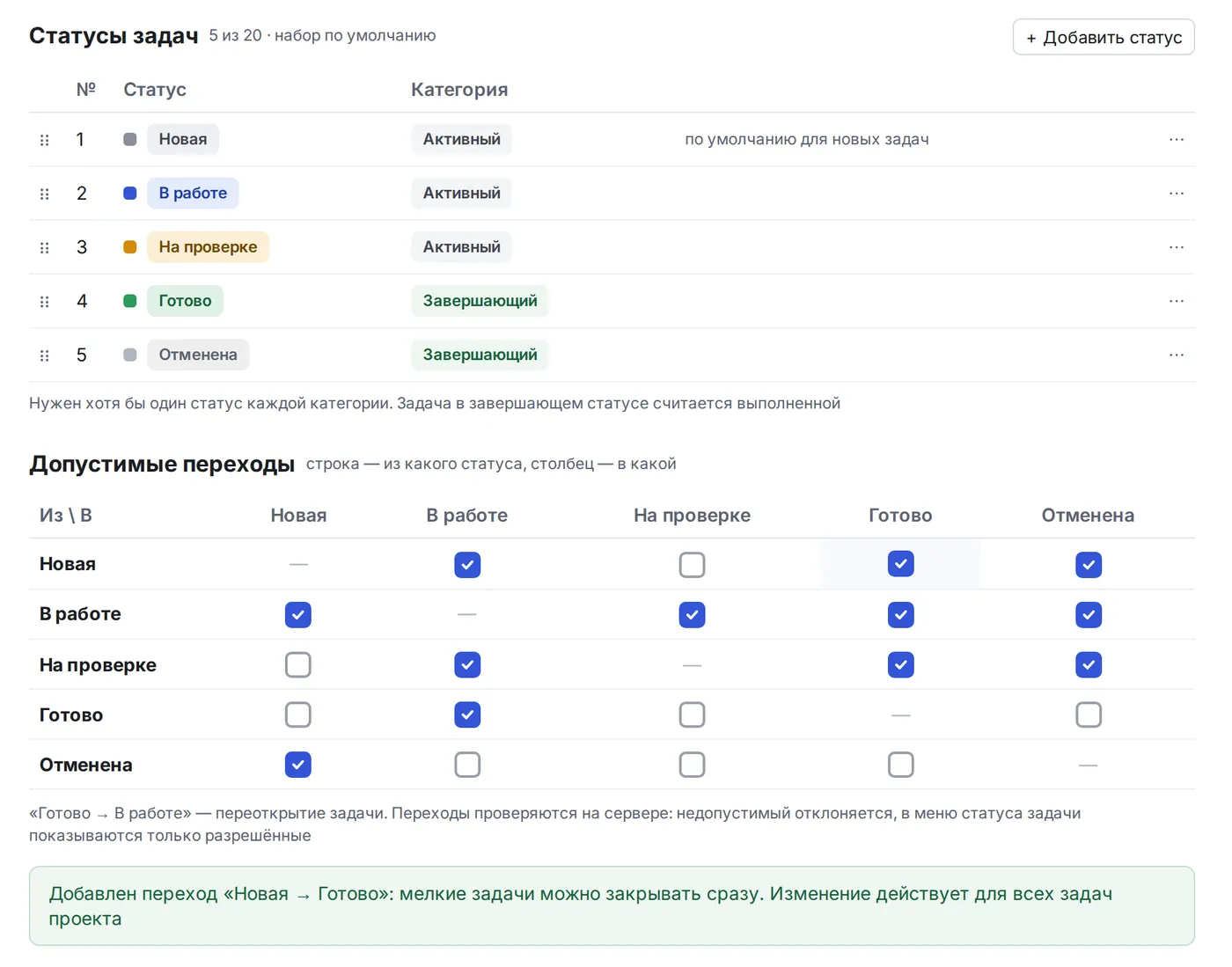Enable transition На проверке to Новая
Screen dimensions: 1232x967
tap(298, 665)
